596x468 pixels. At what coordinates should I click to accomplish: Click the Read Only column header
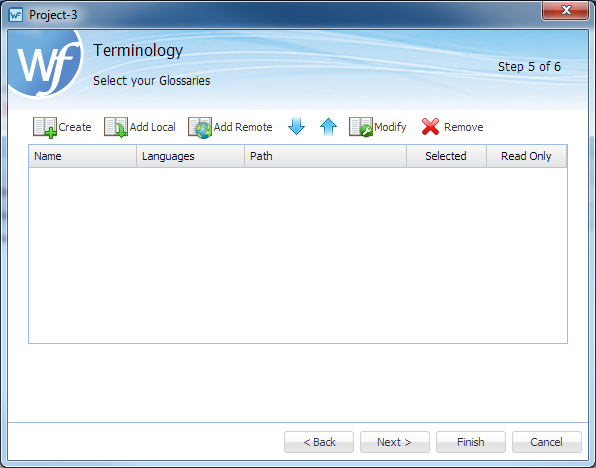pos(527,156)
